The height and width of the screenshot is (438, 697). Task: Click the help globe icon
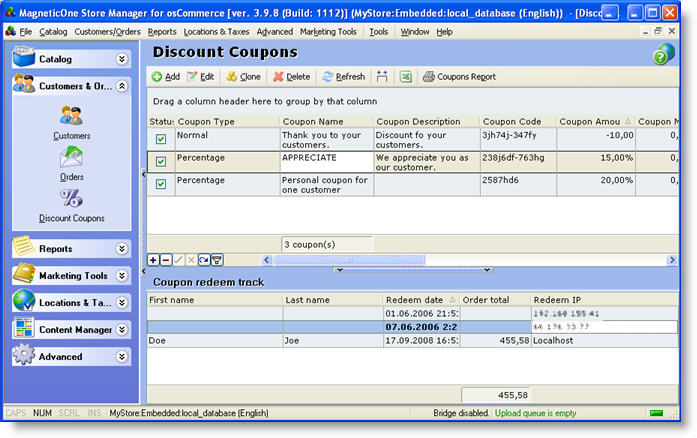[664, 54]
